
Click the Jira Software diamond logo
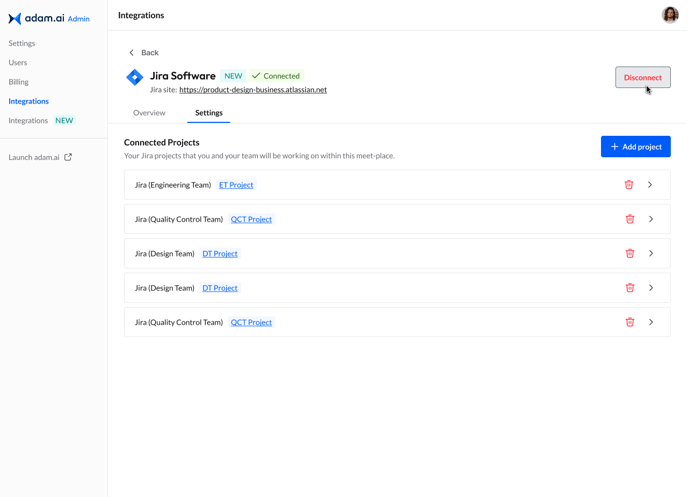[x=135, y=77]
